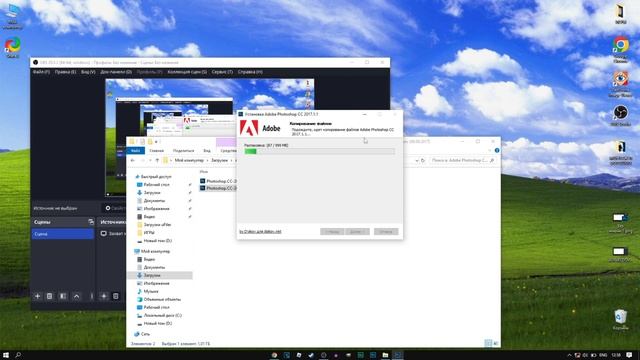Open the Explorer address bar history dropdown

point(416,160)
